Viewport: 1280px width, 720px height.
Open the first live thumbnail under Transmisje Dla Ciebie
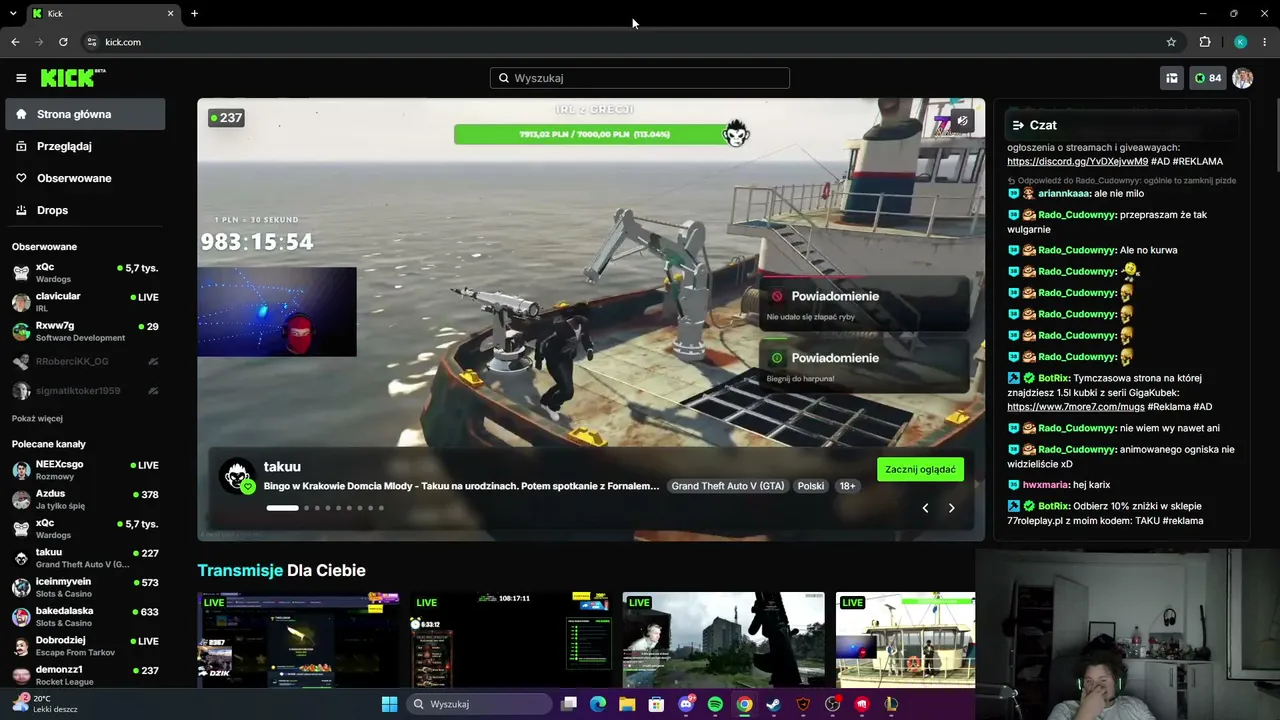tap(298, 640)
